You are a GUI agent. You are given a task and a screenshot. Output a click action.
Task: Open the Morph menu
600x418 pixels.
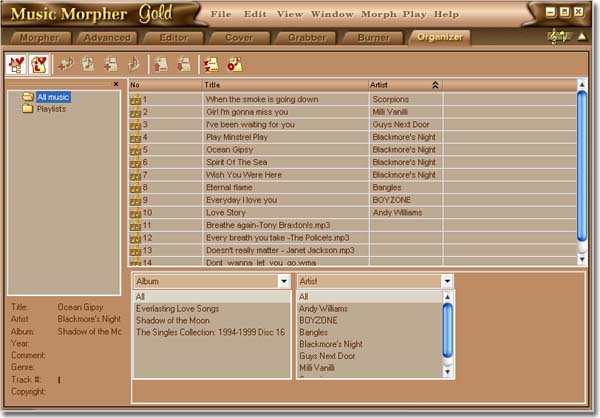pyautogui.click(x=379, y=14)
